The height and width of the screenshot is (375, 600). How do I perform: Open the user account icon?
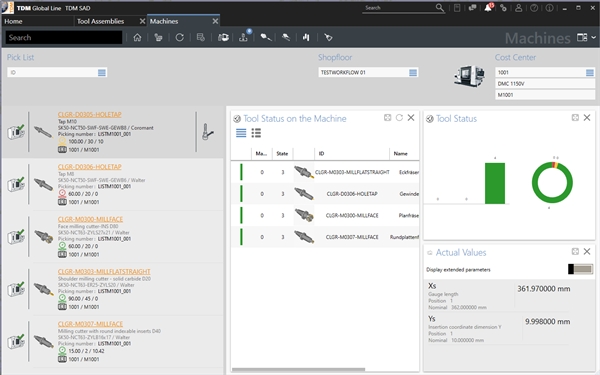pyautogui.click(x=518, y=8)
